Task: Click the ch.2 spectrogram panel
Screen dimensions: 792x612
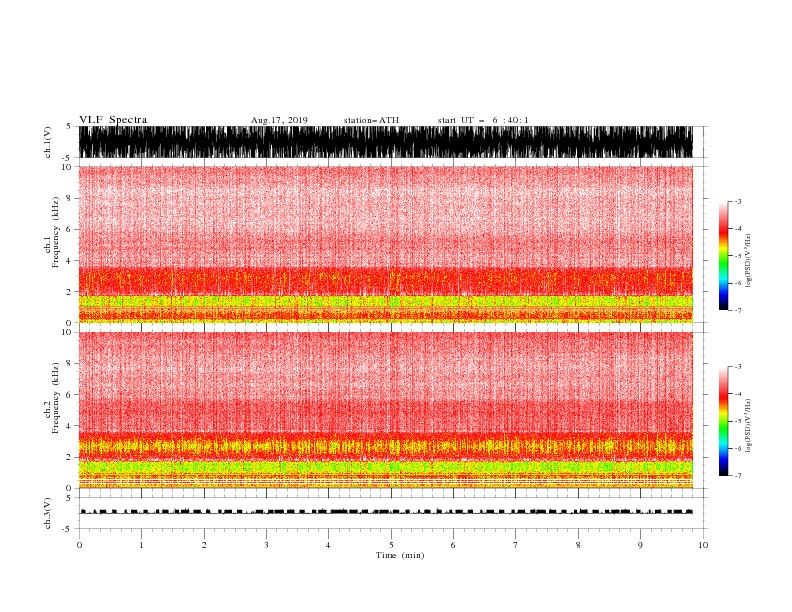Action: click(x=385, y=410)
